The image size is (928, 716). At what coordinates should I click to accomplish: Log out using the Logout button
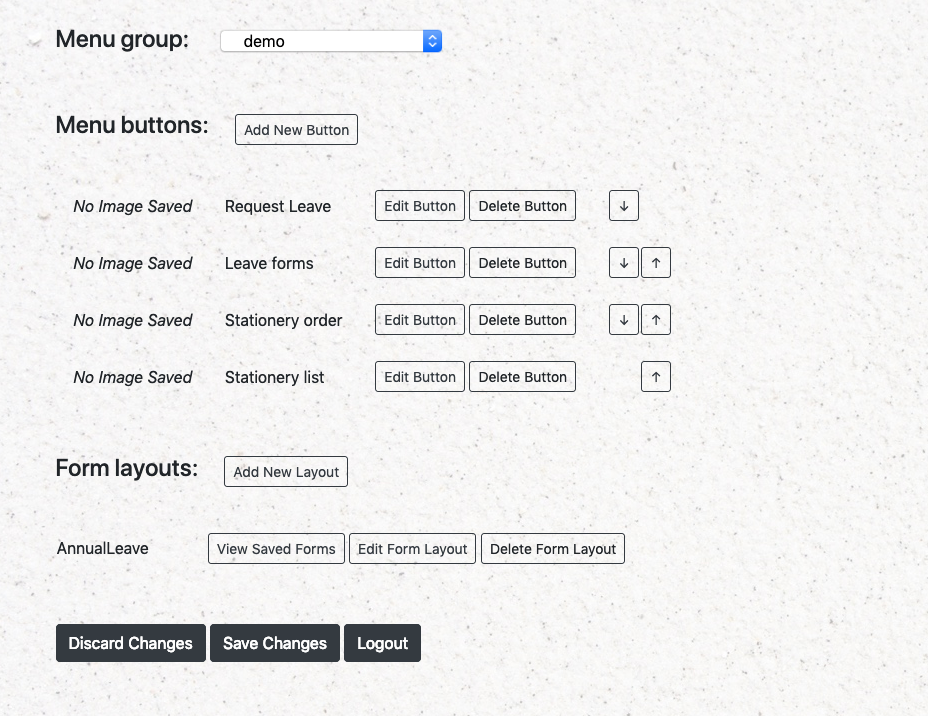(x=382, y=643)
